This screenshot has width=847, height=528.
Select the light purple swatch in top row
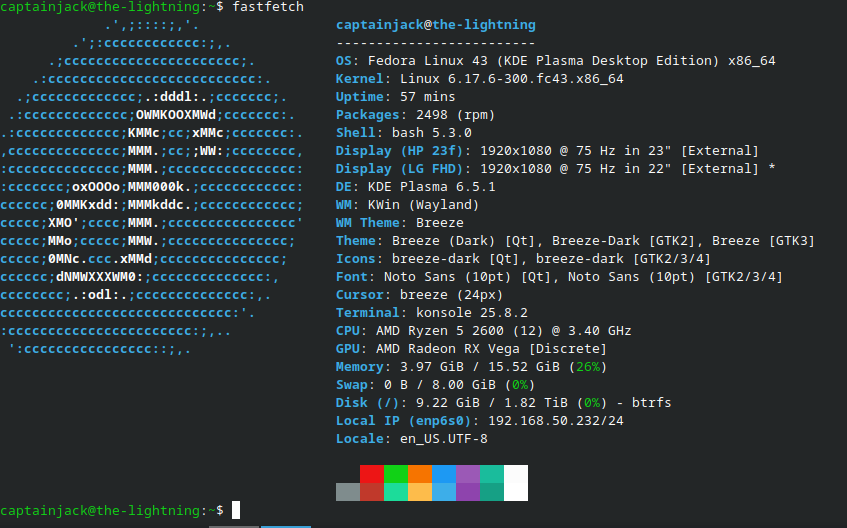tap(468, 474)
